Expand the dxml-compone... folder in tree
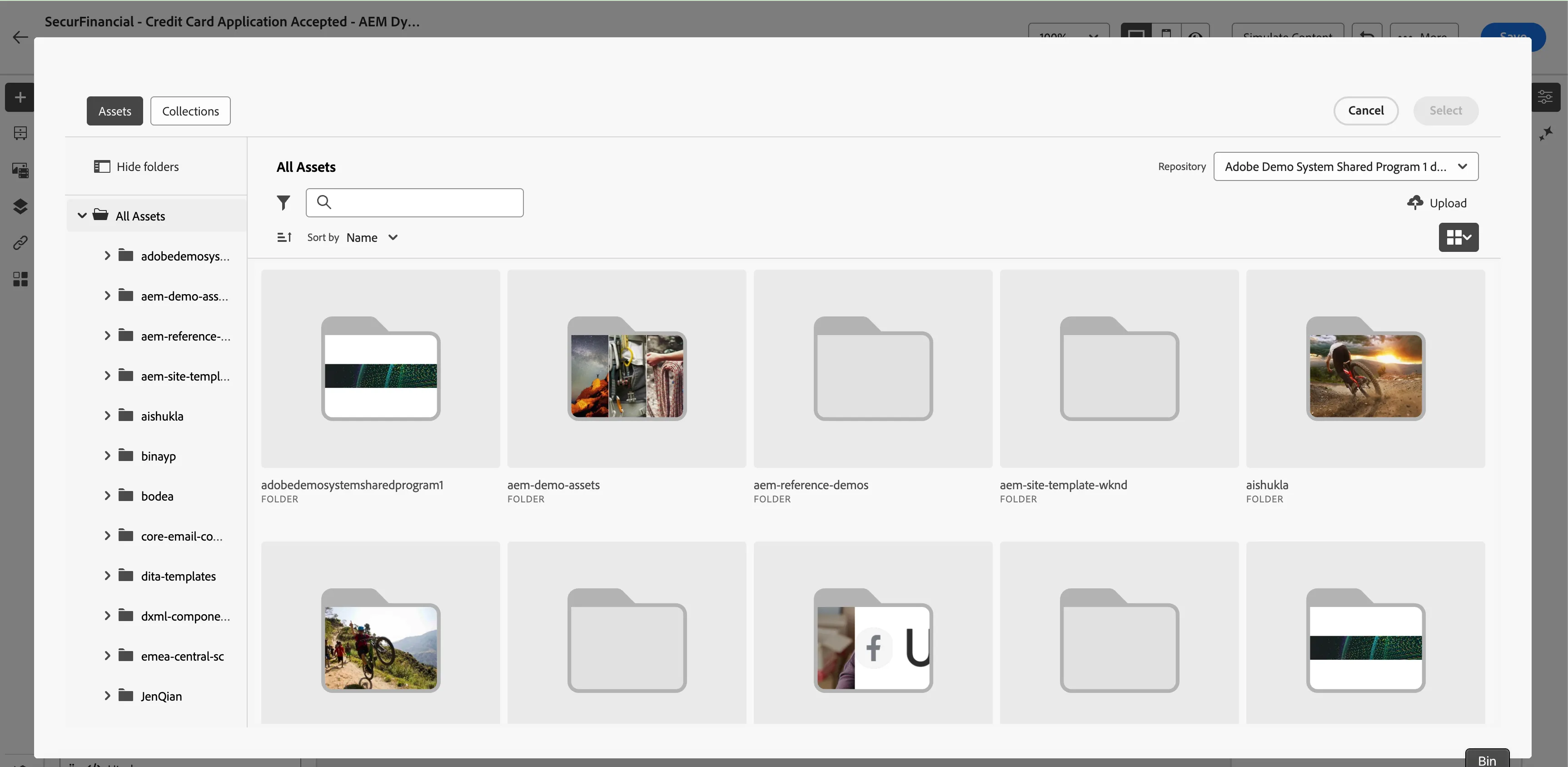 [107, 615]
